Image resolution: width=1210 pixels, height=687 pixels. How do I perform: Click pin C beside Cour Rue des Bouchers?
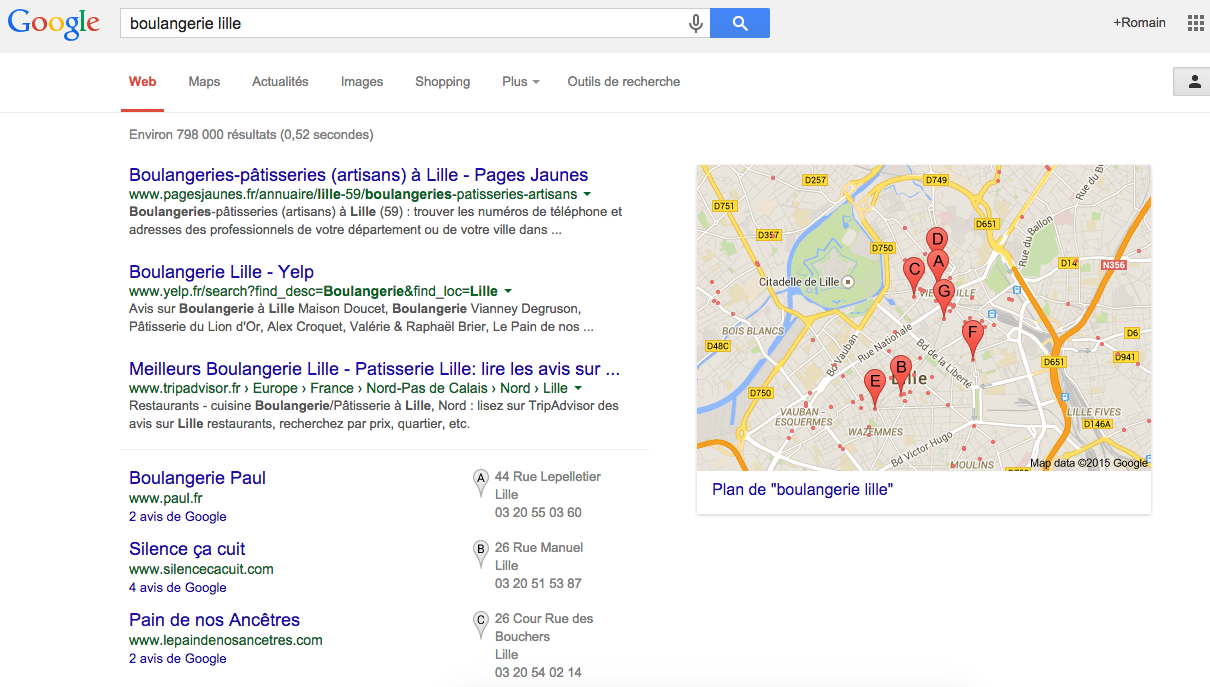click(481, 624)
